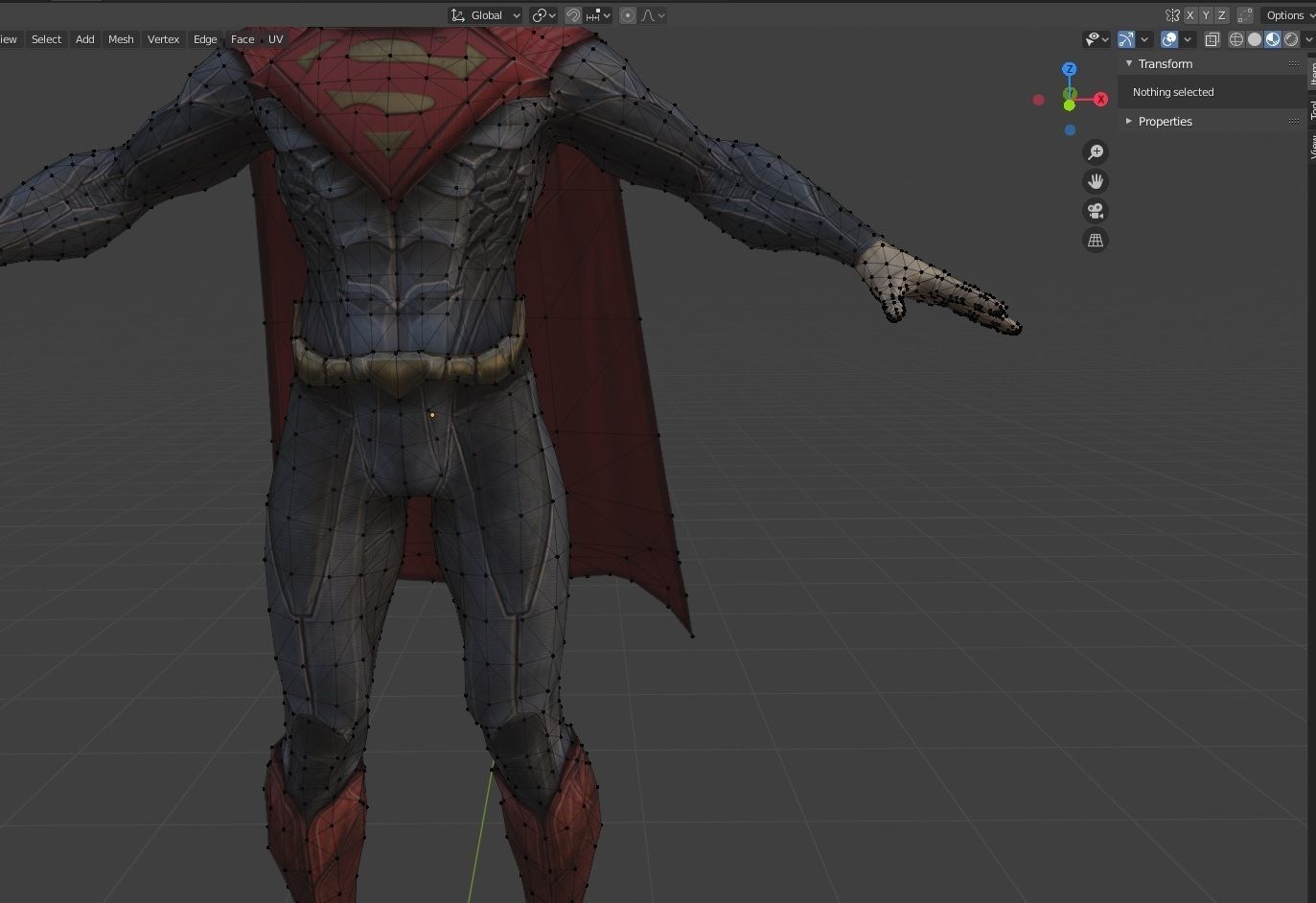
Task: Toggle Y axis mirror
Action: point(1206,15)
